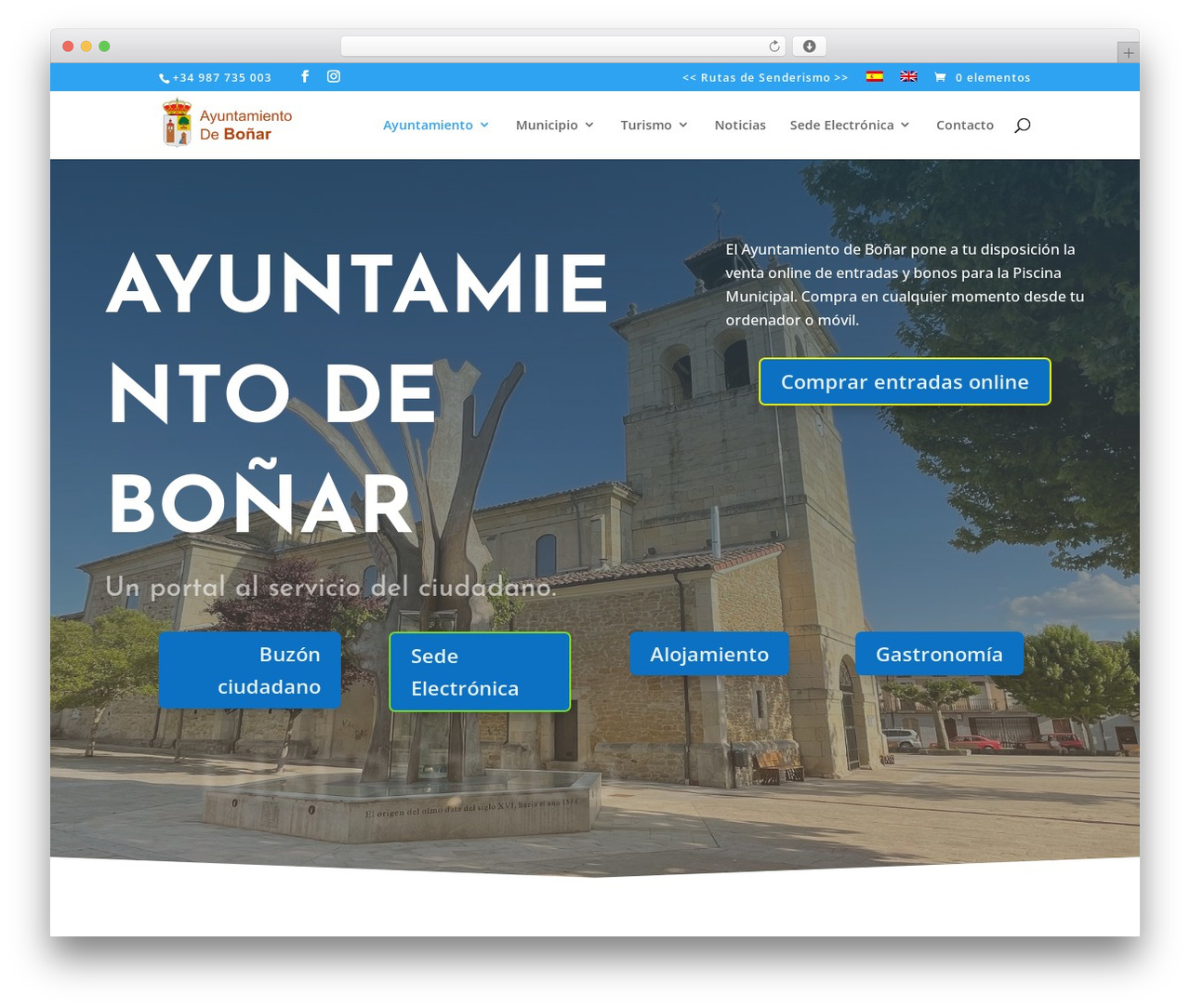Call via the phone icon
Screen dimensions: 1190x1008
165,78
